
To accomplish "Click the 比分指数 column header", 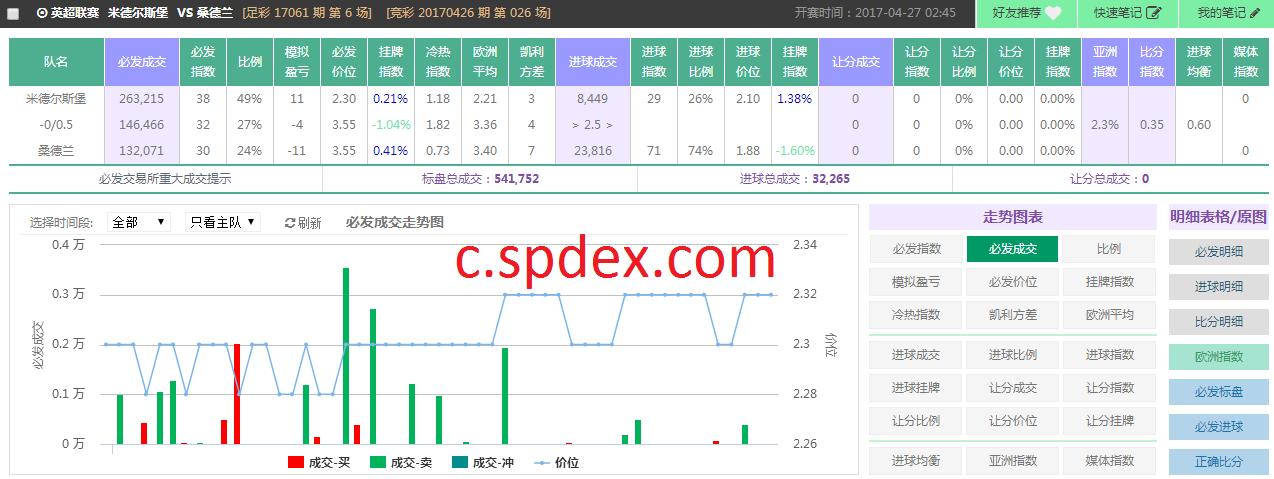I will 1152,61.
